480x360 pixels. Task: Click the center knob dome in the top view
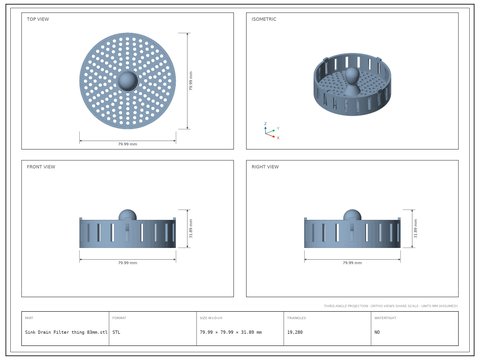click(x=128, y=80)
